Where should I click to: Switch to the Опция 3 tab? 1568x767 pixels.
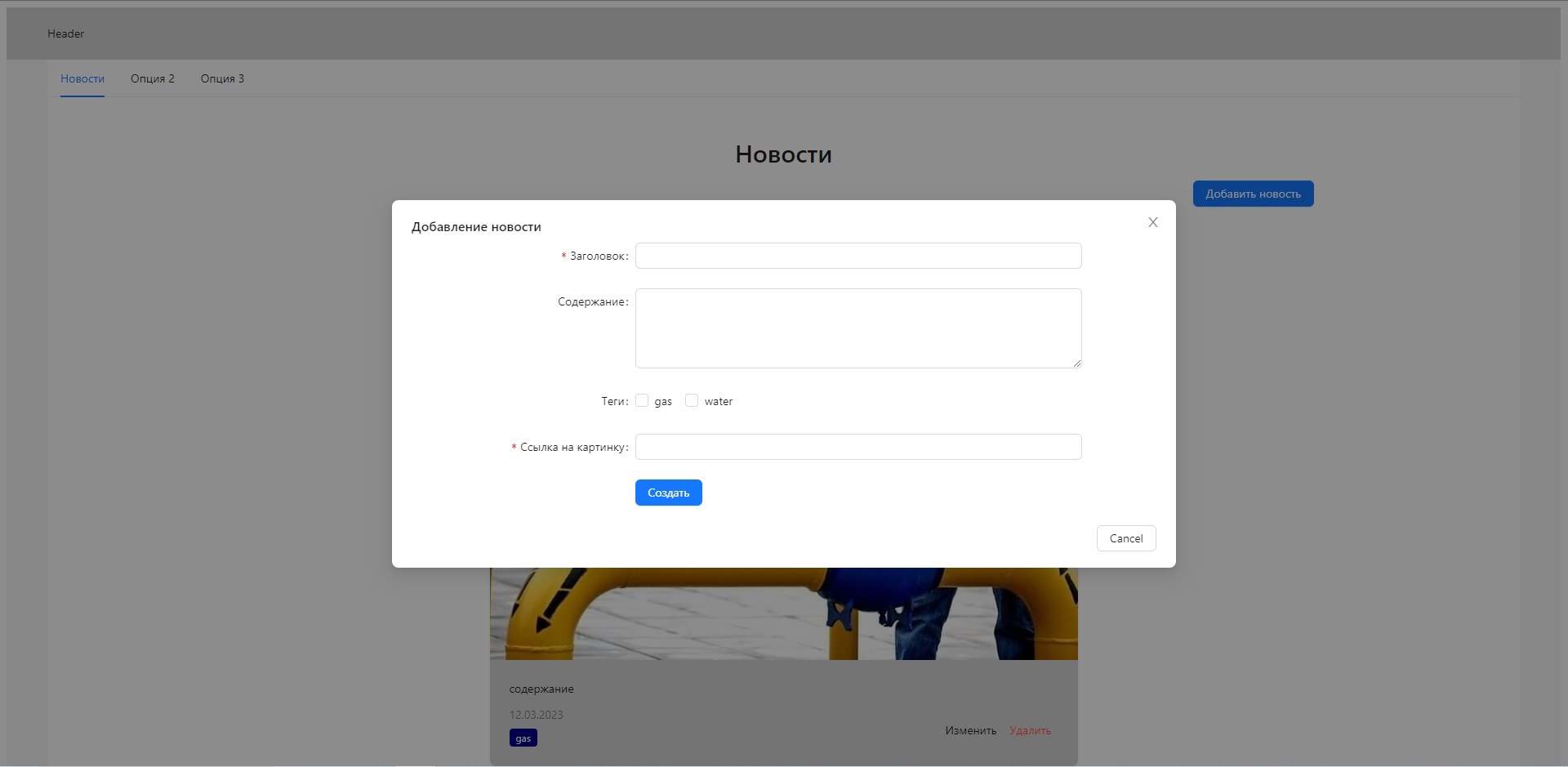click(222, 78)
